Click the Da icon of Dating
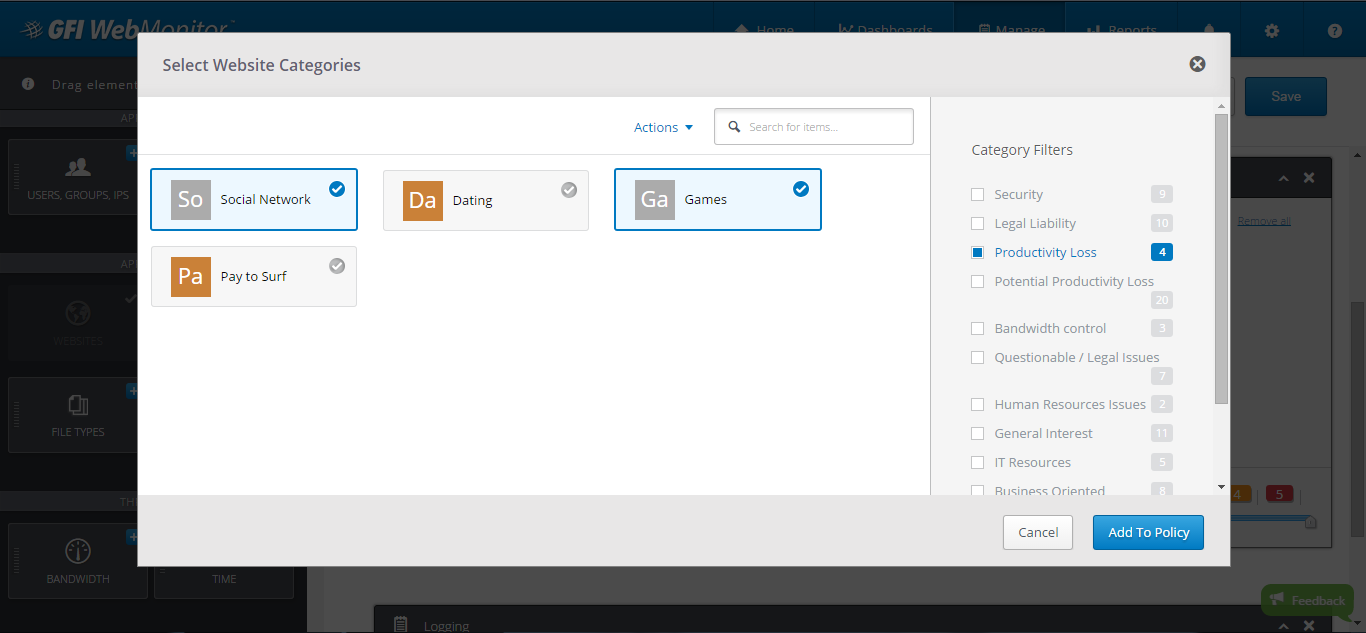The image size is (1366, 633). [x=423, y=200]
